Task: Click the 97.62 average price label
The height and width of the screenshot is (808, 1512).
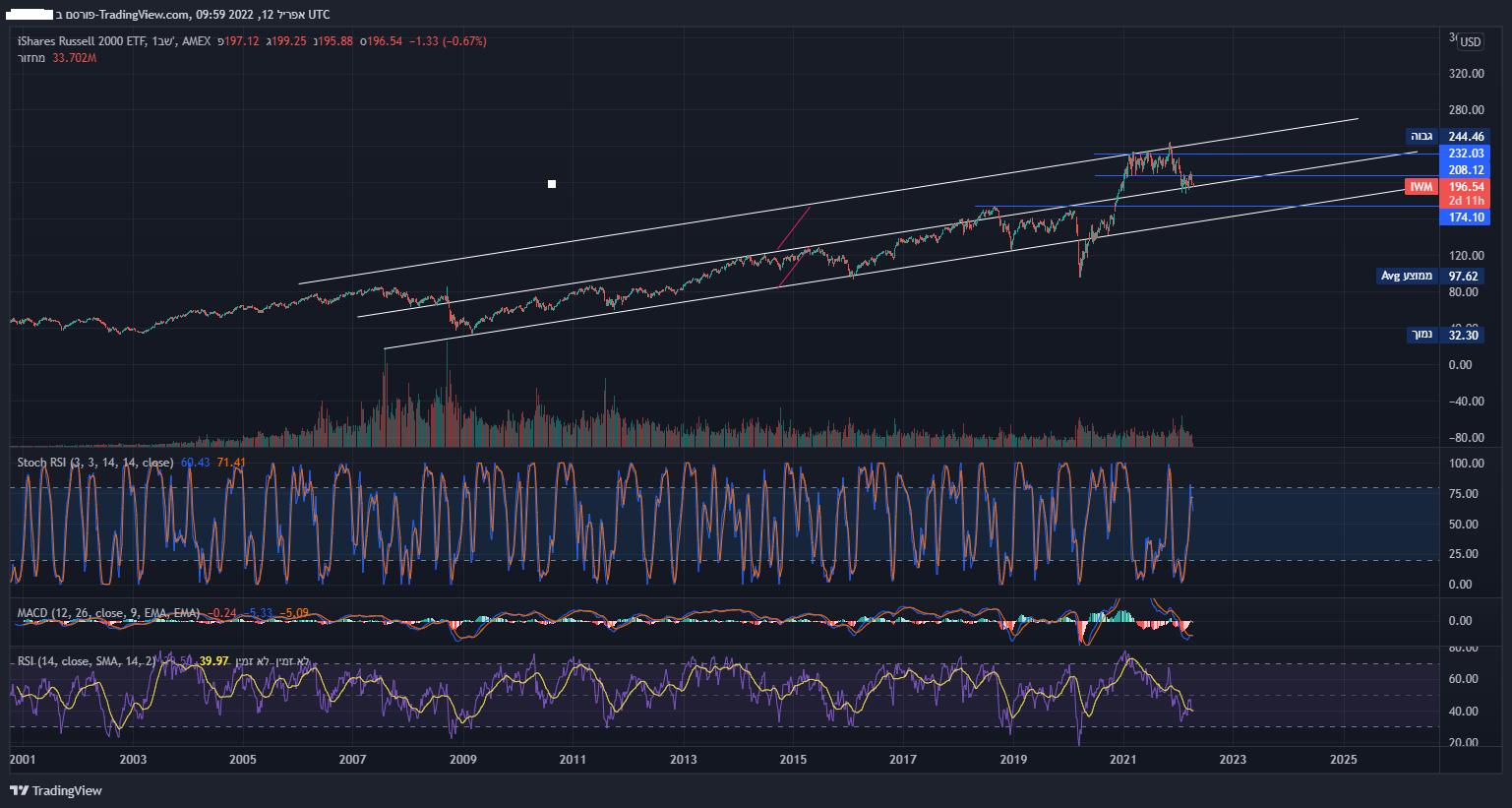Action: [1464, 277]
